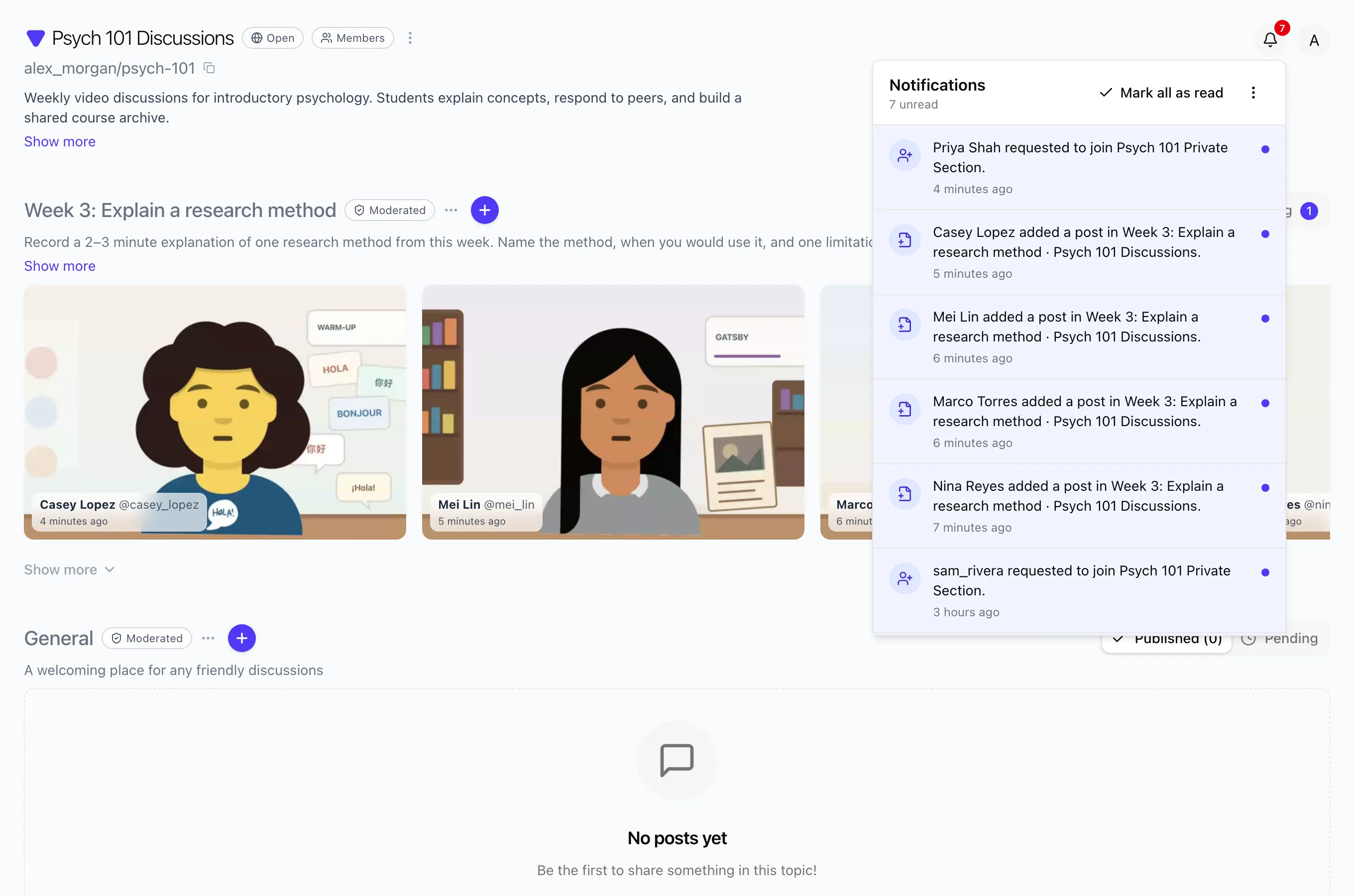1354x896 pixels.
Task: Click Nina Reyes post notification icon
Action: [x=904, y=493]
